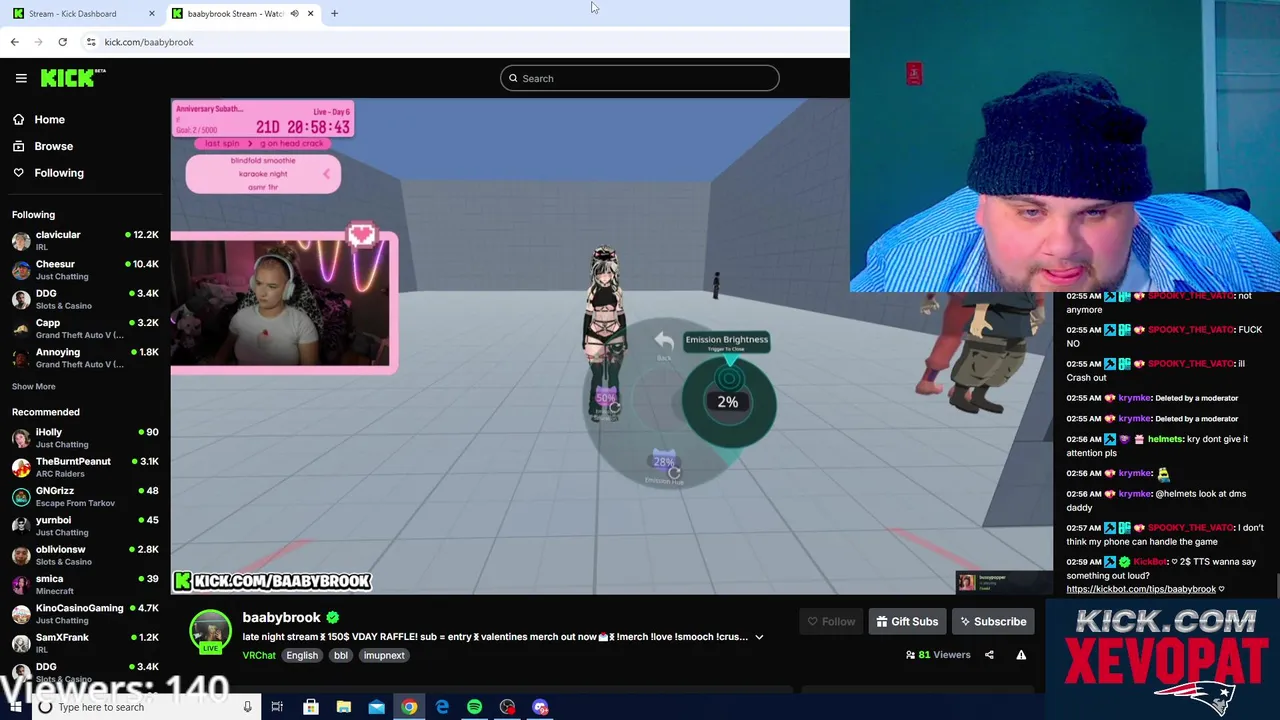Click baabybrook channel name

coord(281,617)
